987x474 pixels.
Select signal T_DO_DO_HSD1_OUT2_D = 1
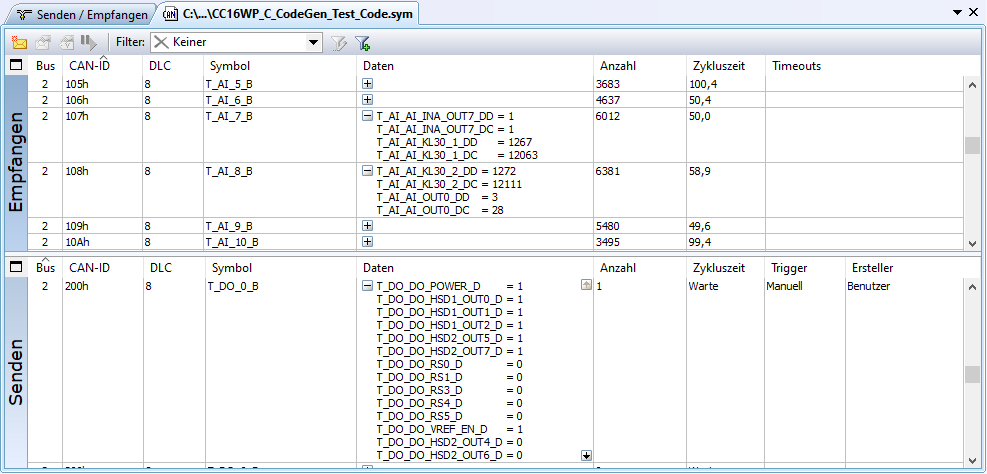449,325
